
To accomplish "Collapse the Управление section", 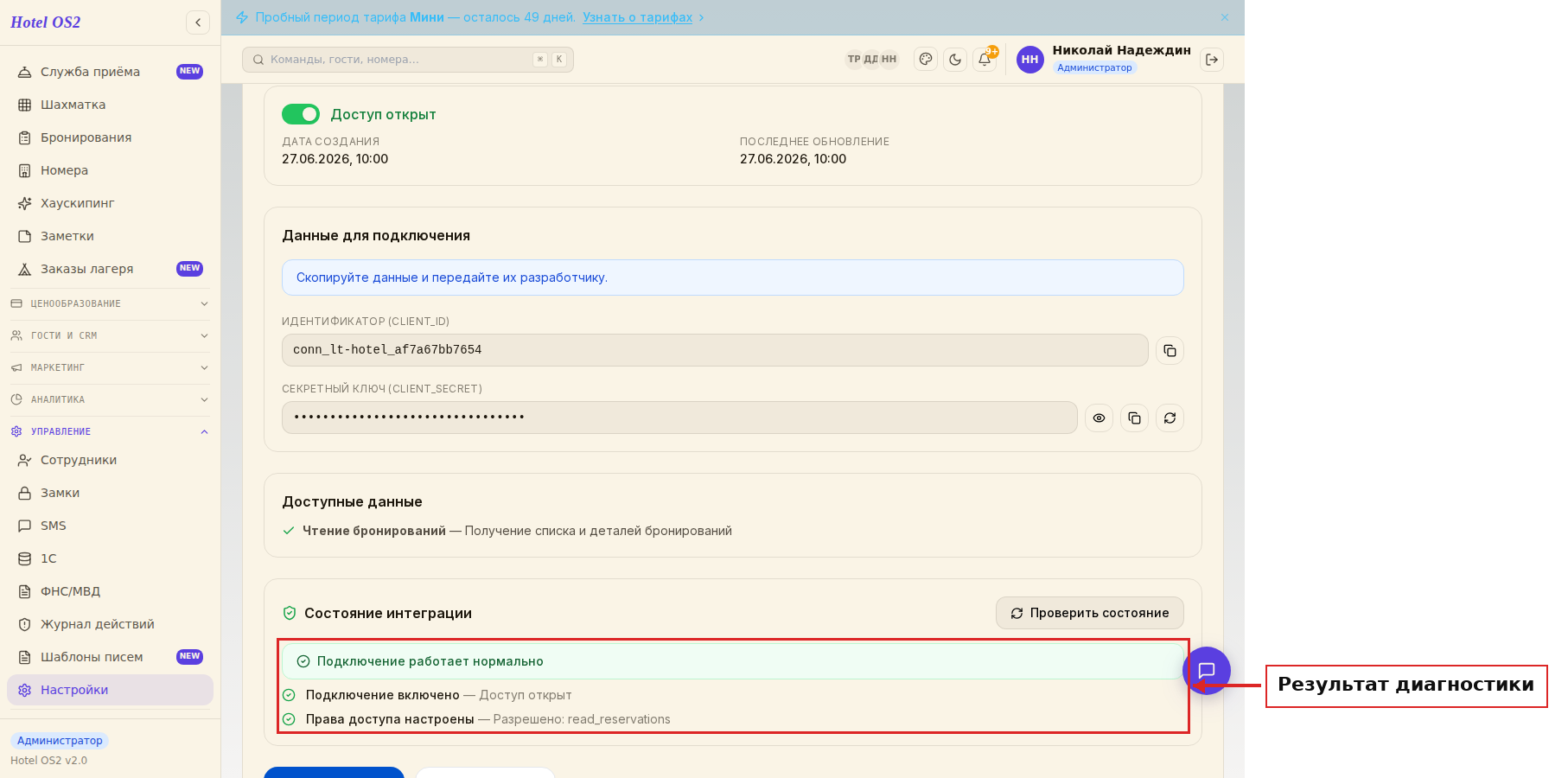I will [x=110, y=431].
